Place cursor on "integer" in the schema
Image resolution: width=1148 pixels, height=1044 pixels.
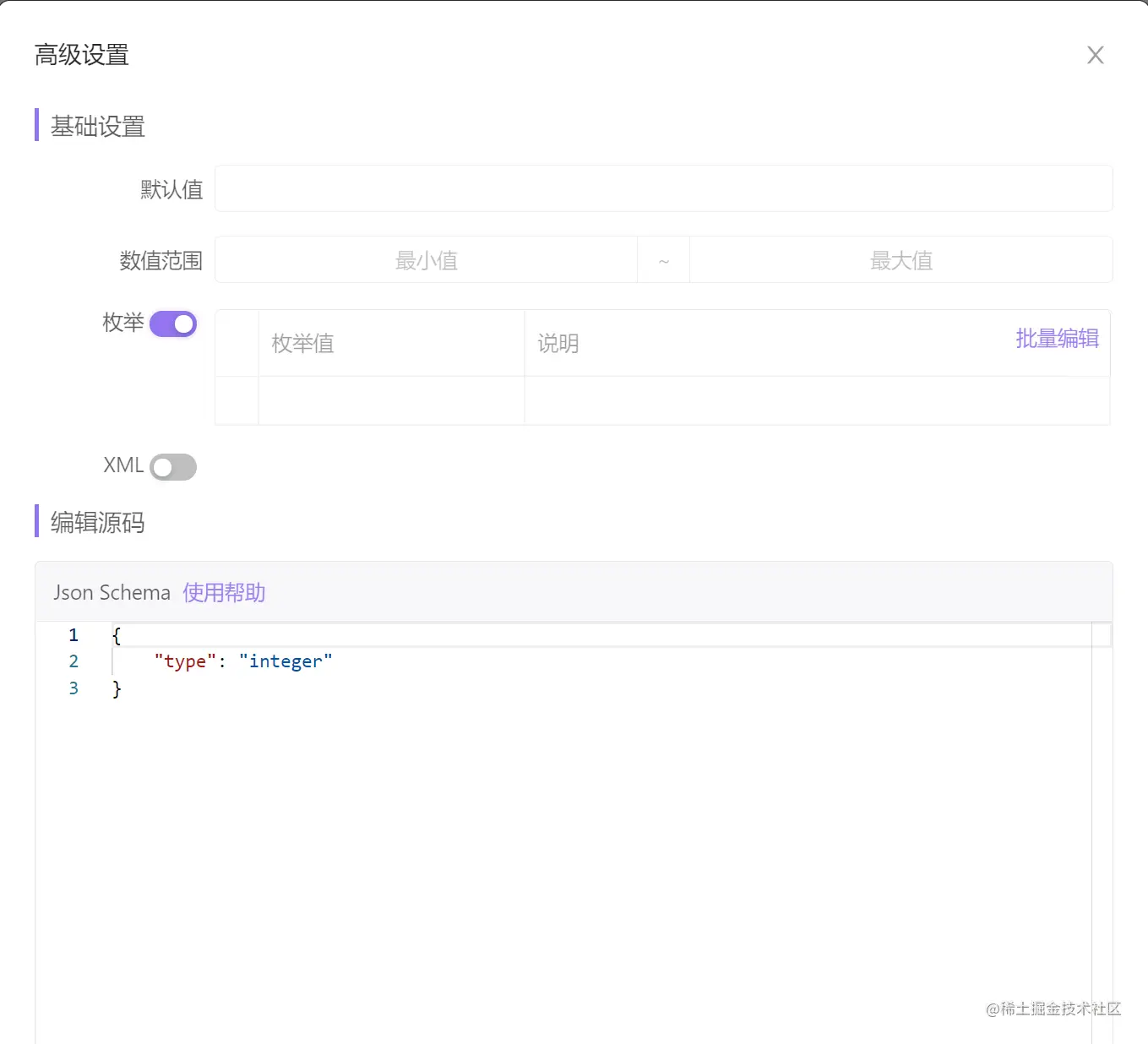tap(286, 661)
